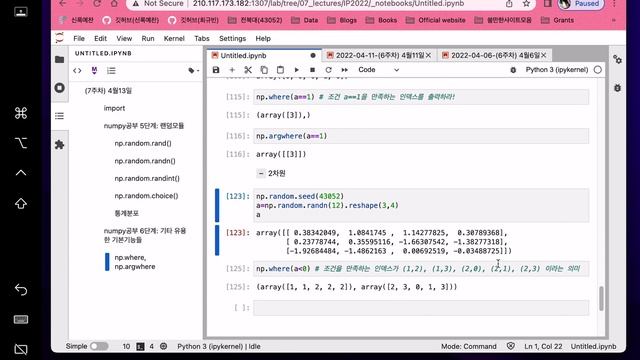The image size is (640, 360).
Task: Open the Run menu
Action: tap(148, 38)
